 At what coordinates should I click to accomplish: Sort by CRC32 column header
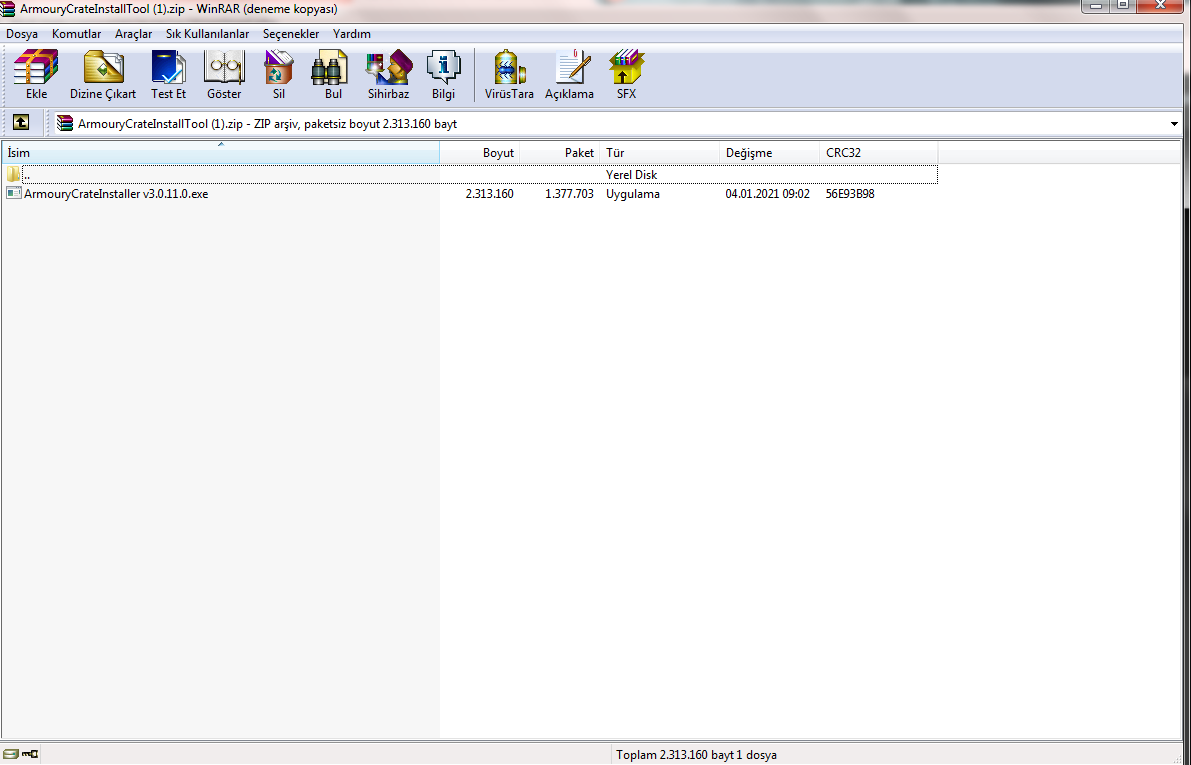pyautogui.click(x=879, y=153)
